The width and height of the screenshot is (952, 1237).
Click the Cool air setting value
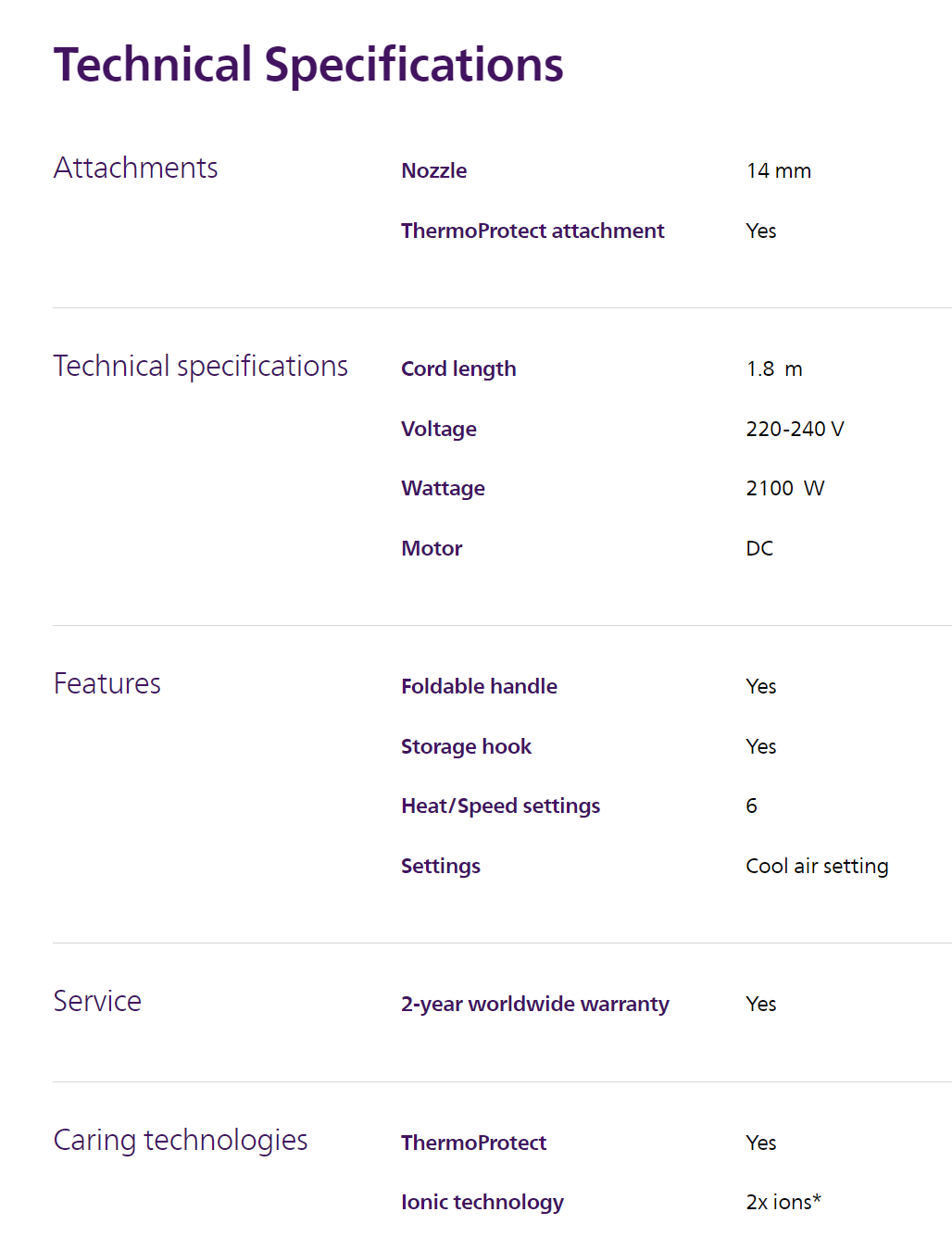pyautogui.click(x=817, y=866)
